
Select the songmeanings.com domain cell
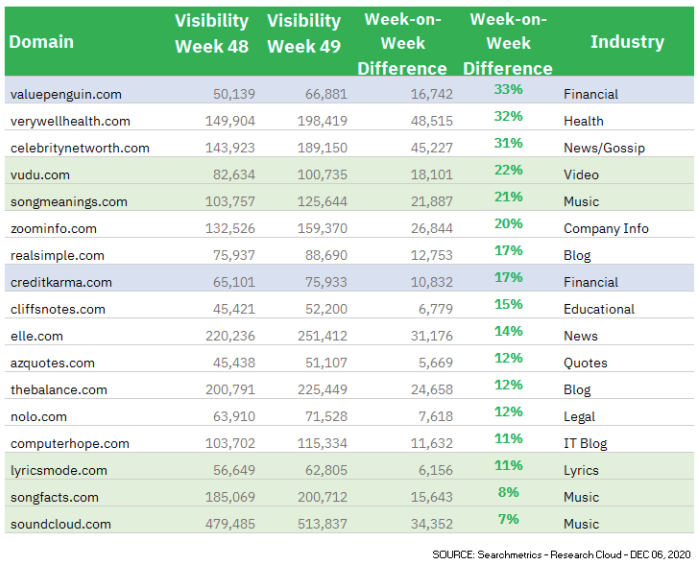click(x=69, y=201)
